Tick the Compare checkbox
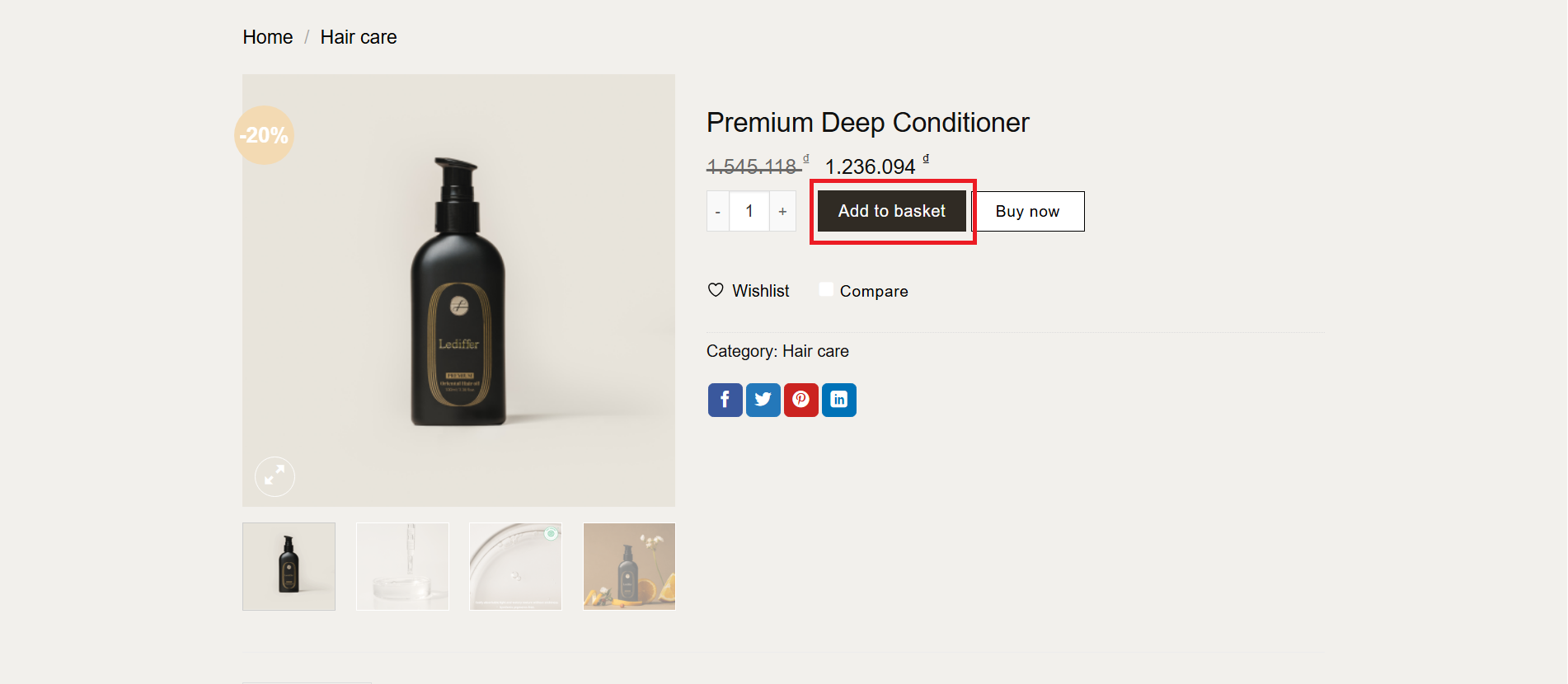This screenshot has height=684, width=1568. tap(826, 289)
